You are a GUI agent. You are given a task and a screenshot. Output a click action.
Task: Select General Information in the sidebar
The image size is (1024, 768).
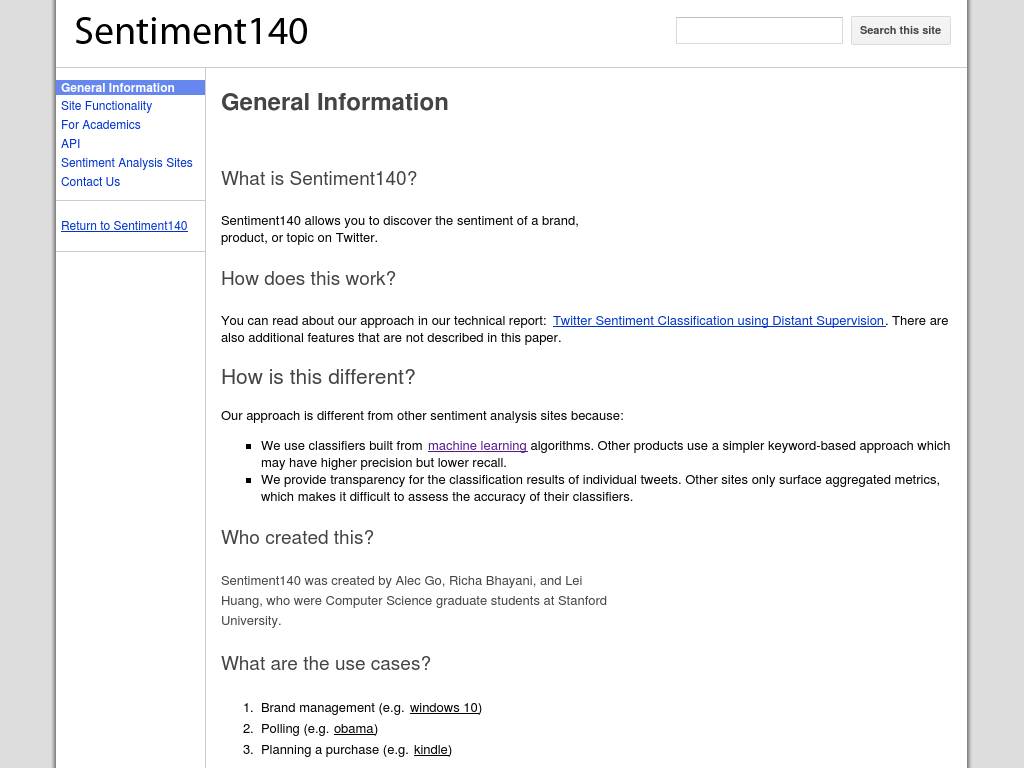(118, 88)
